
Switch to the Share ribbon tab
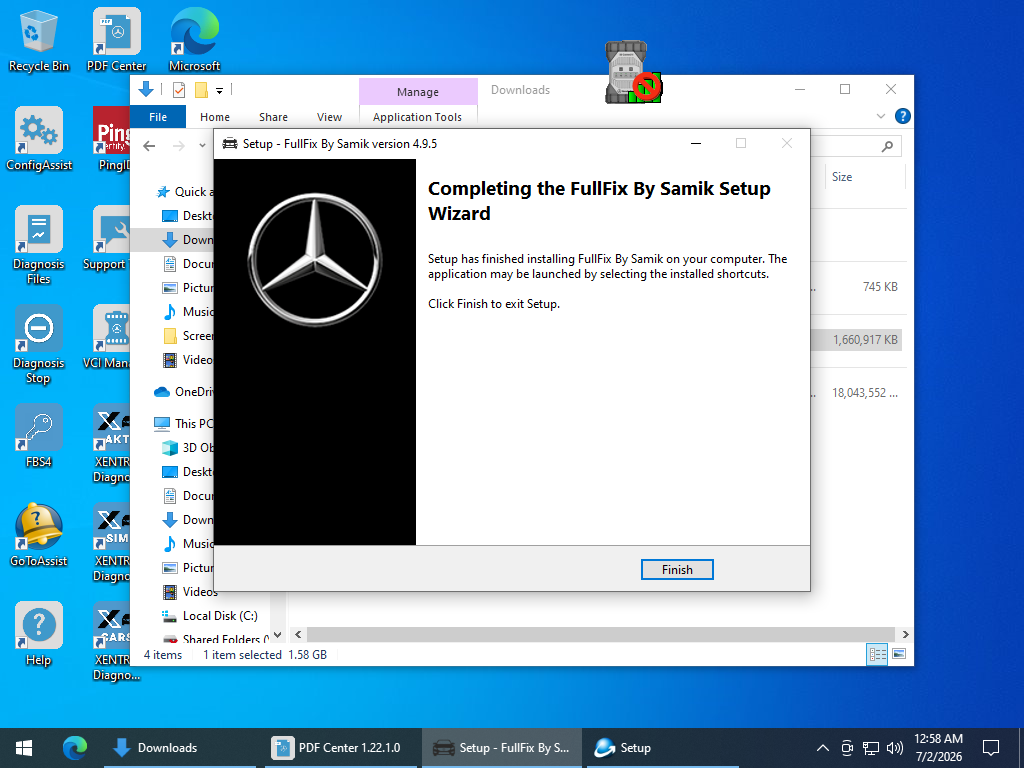(273, 117)
